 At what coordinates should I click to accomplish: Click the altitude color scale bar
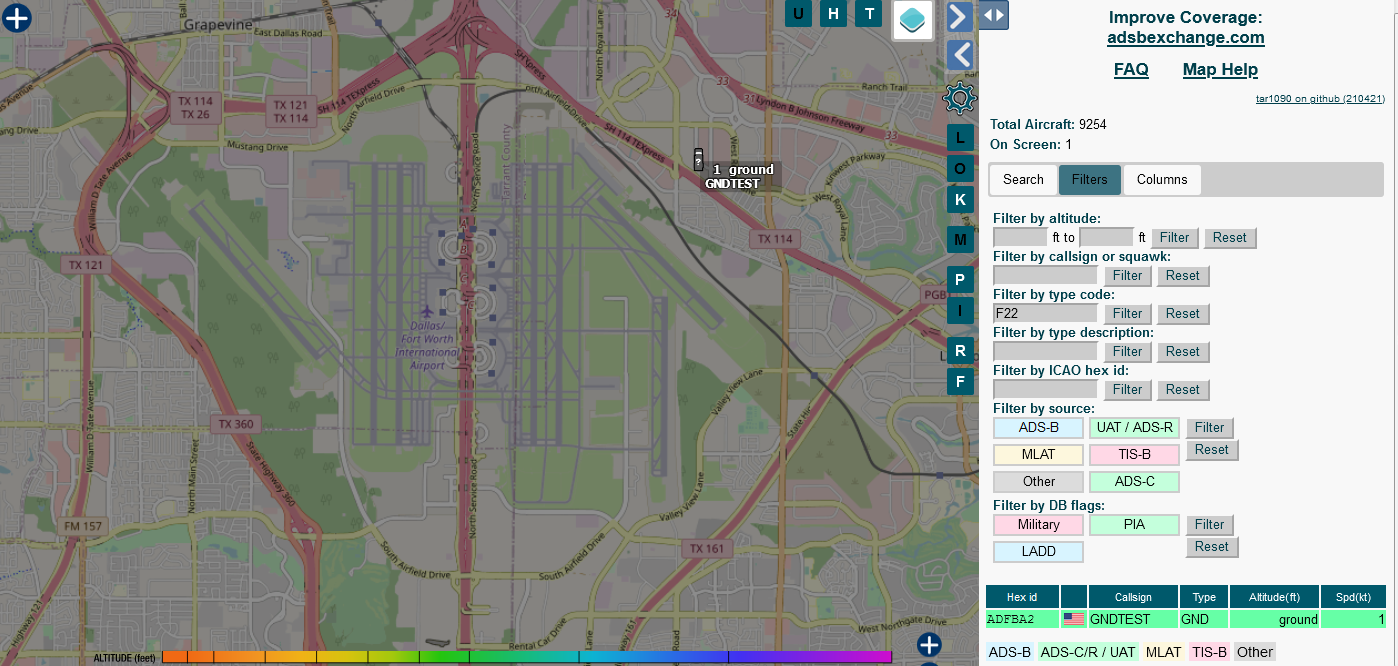[x=527, y=657]
